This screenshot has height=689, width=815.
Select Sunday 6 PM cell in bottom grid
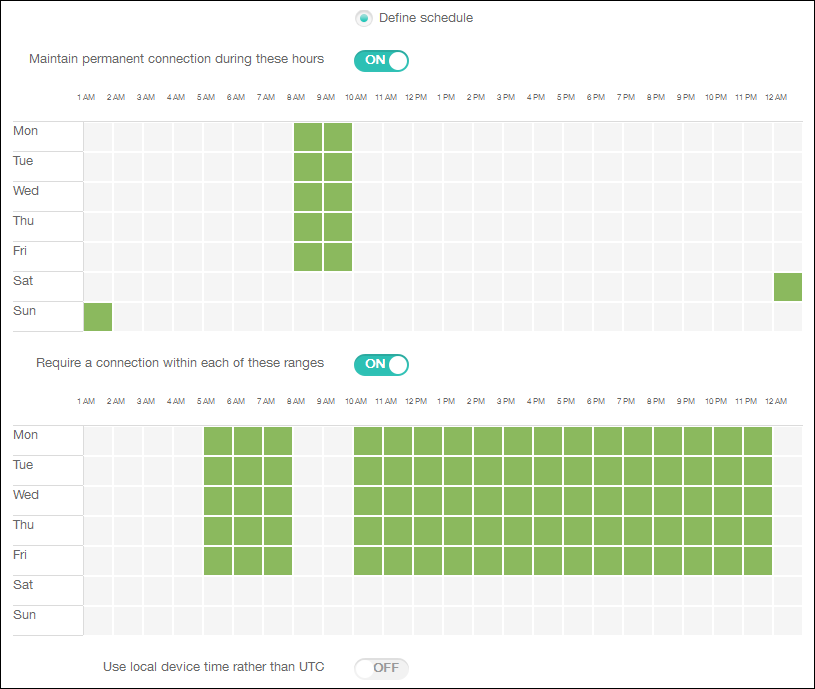point(608,621)
